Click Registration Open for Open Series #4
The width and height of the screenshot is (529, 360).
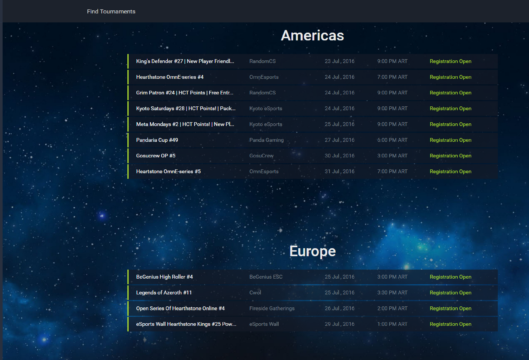tap(450, 308)
